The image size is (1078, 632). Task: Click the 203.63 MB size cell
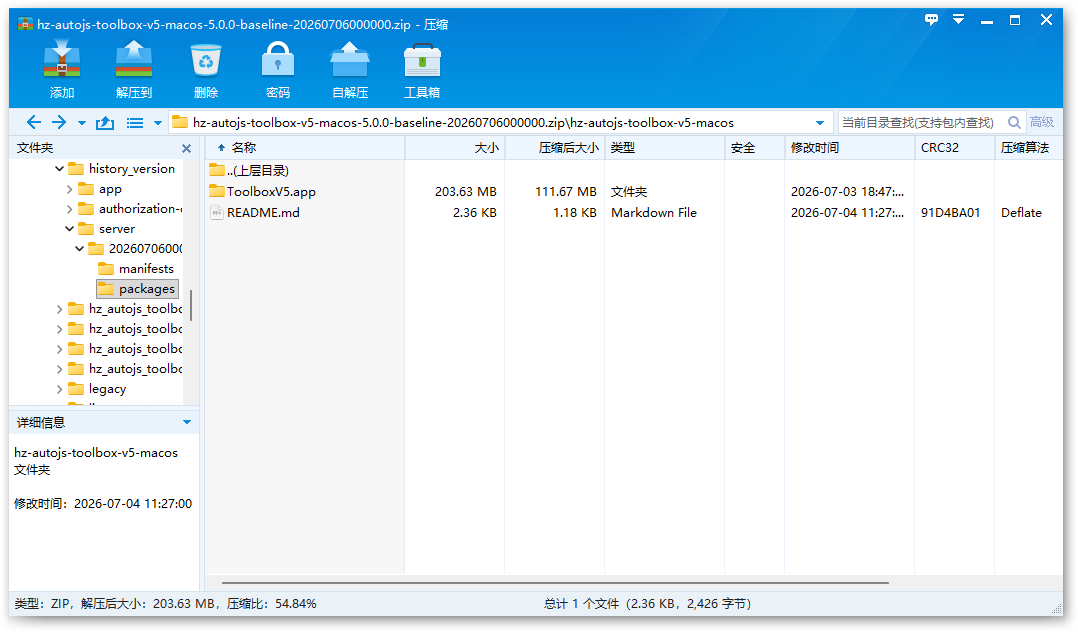click(x=465, y=192)
